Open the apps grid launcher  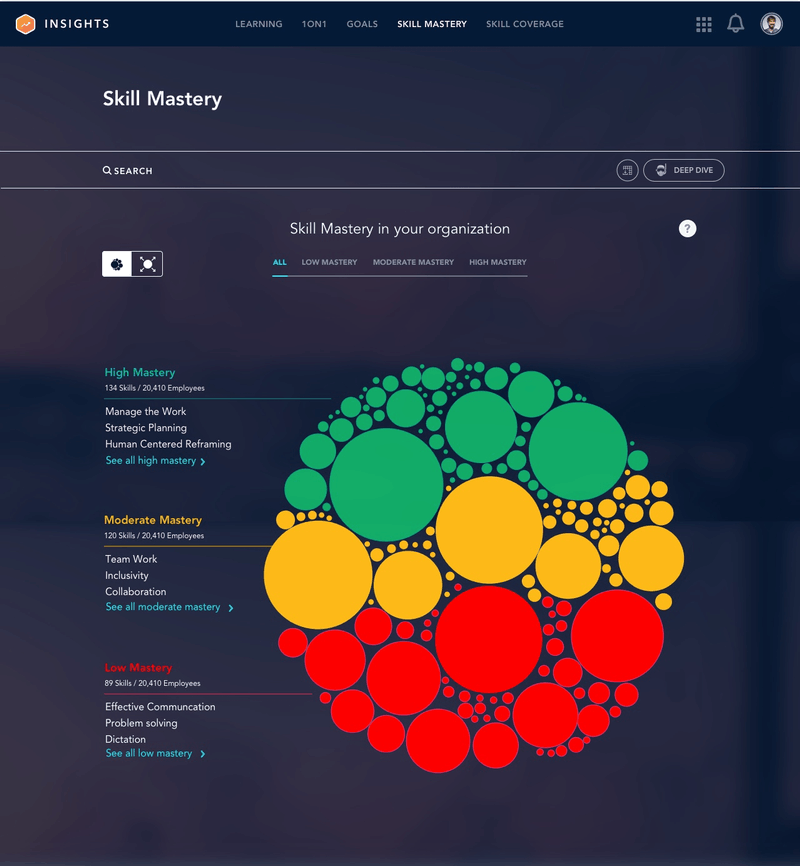[x=703, y=24]
